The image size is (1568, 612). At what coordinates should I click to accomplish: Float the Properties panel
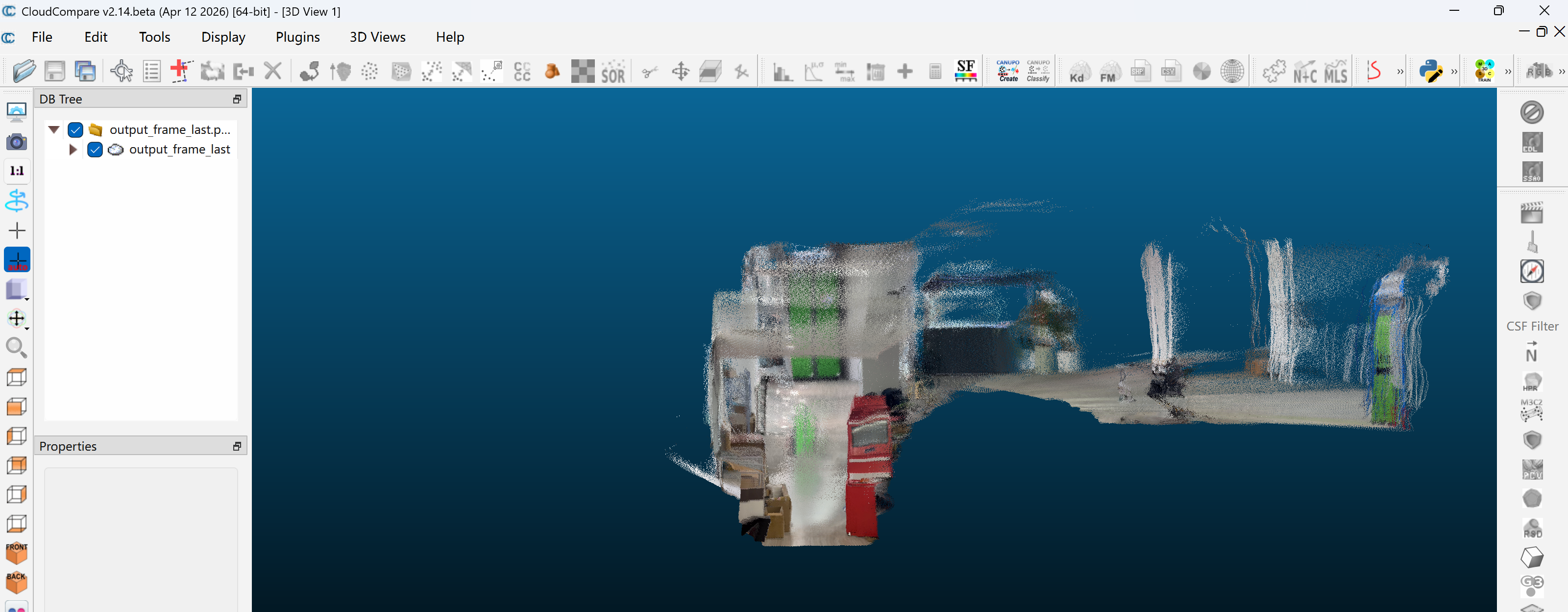pos(237,446)
